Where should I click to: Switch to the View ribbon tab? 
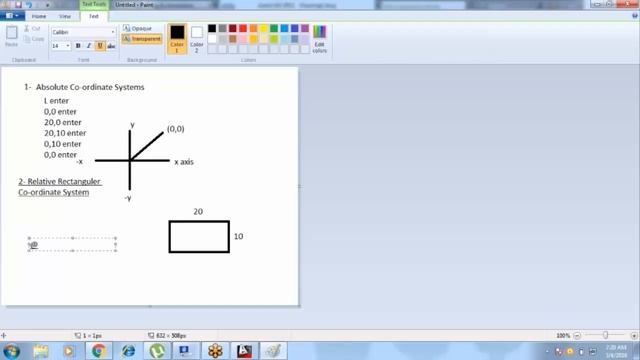pyautogui.click(x=64, y=16)
